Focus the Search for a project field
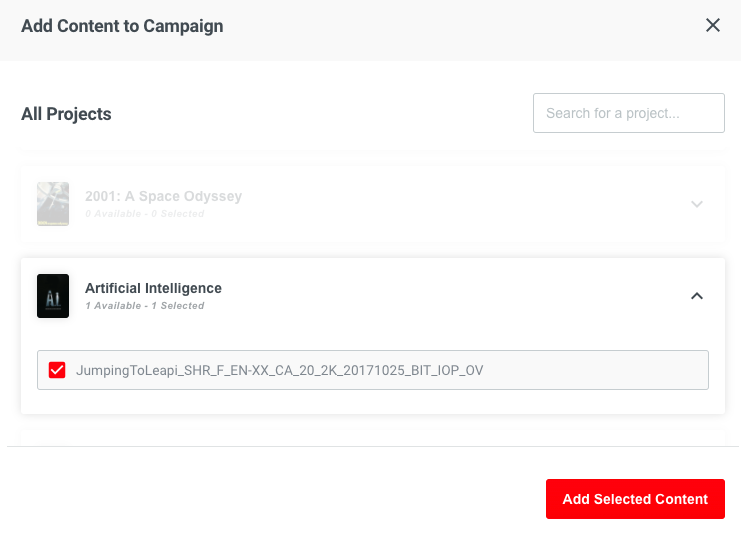Viewport: 741px width, 539px height. [x=628, y=113]
